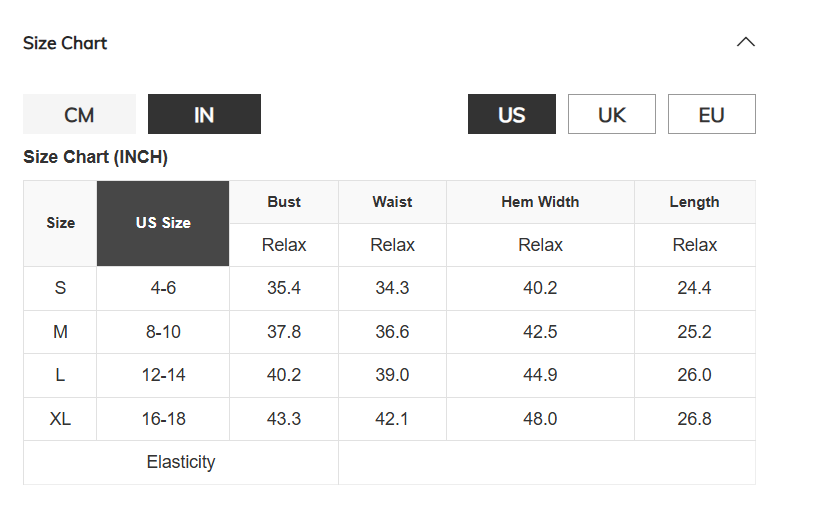Switch to UK sizing

pyautogui.click(x=611, y=114)
